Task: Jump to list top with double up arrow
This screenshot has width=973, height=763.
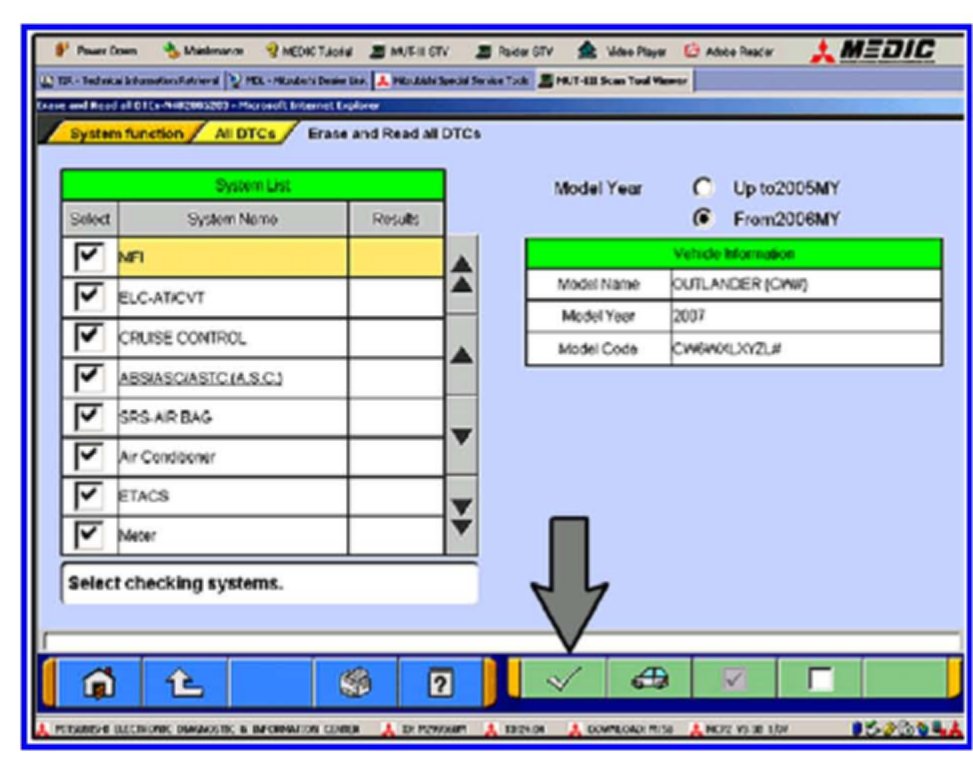Action: (x=461, y=274)
